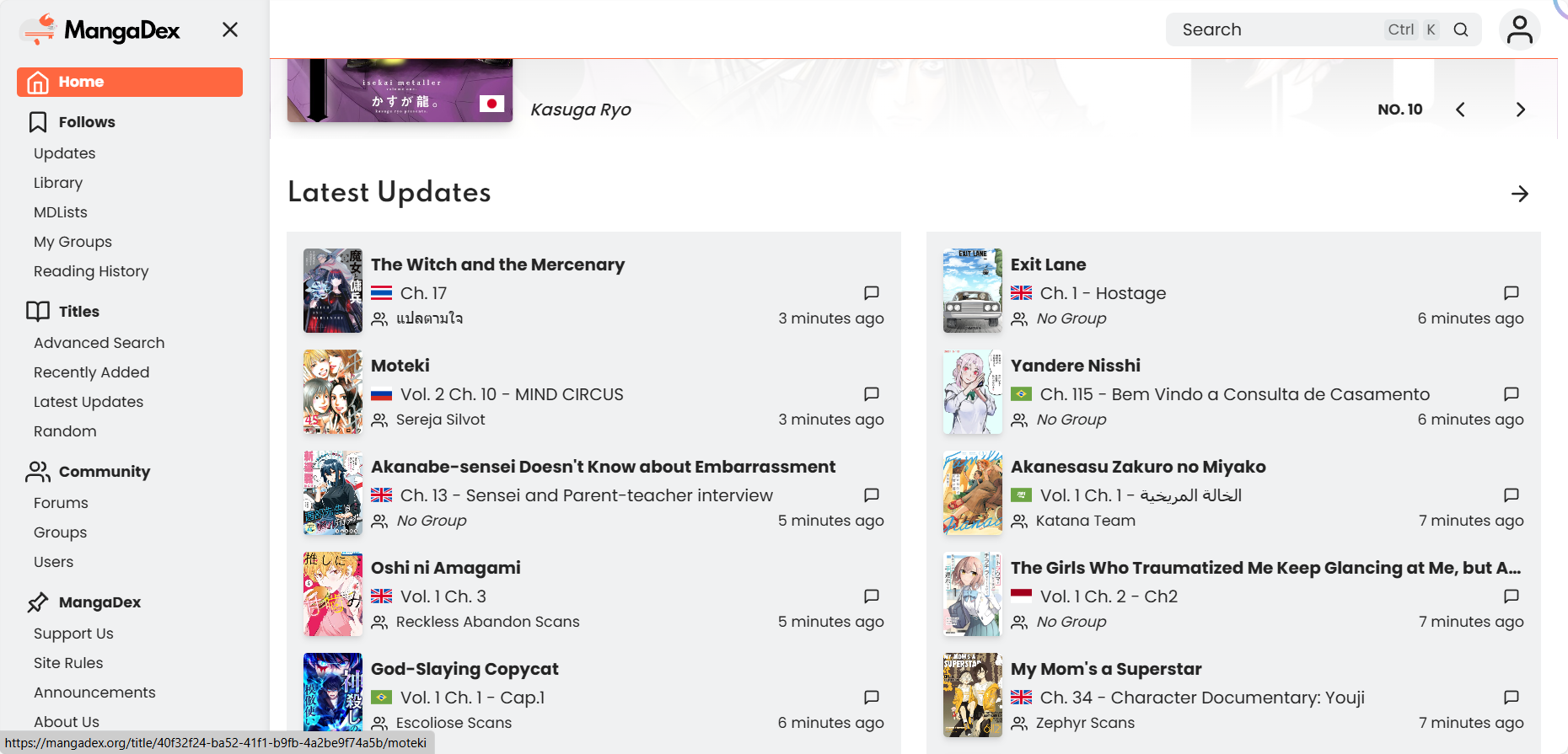This screenshot has height=754, width=1568.
Task: Click the search magnifier icon
Action: click(x=1461, y=29)
